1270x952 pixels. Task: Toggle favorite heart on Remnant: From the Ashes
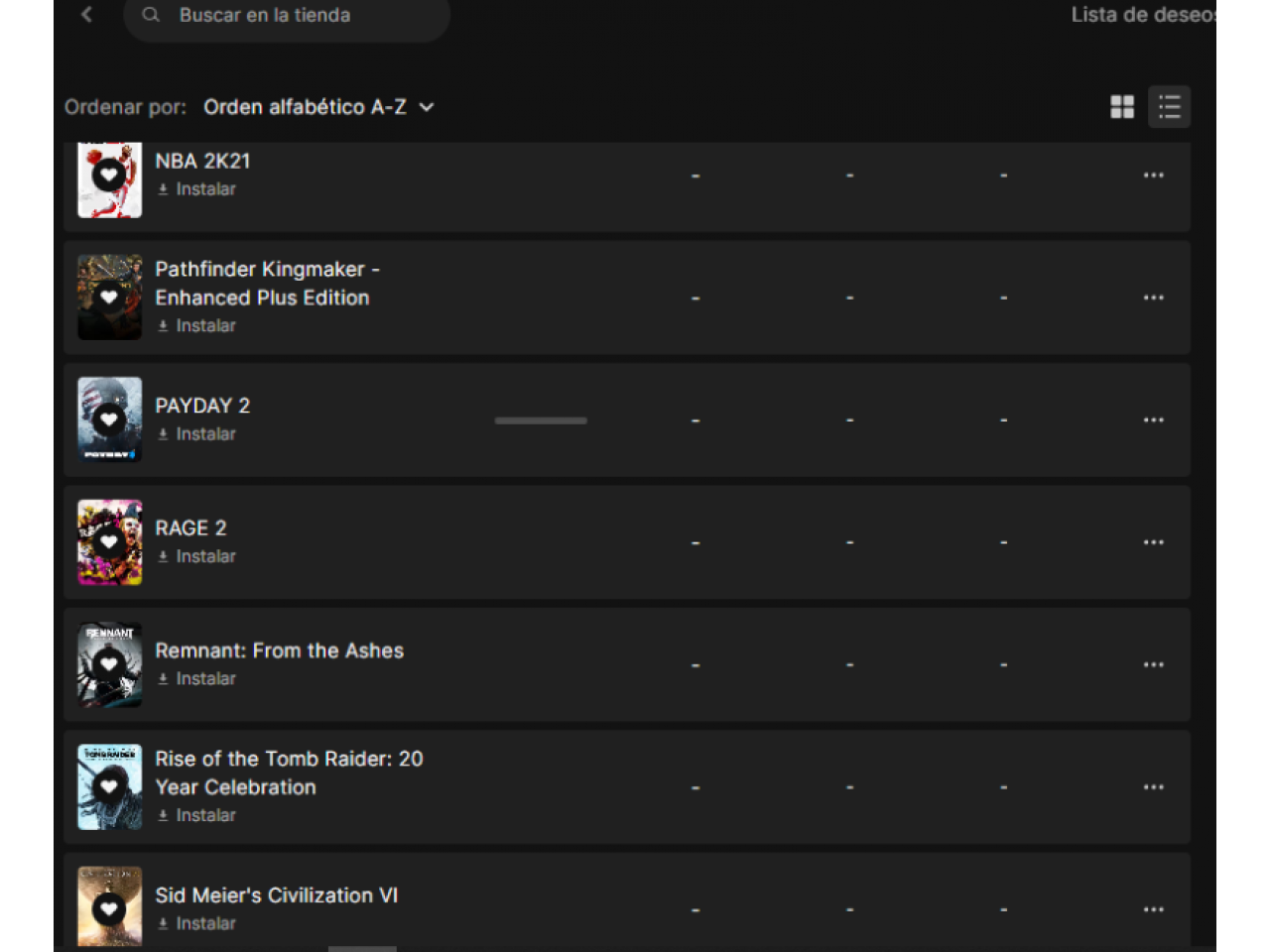[x=109, y=664]
